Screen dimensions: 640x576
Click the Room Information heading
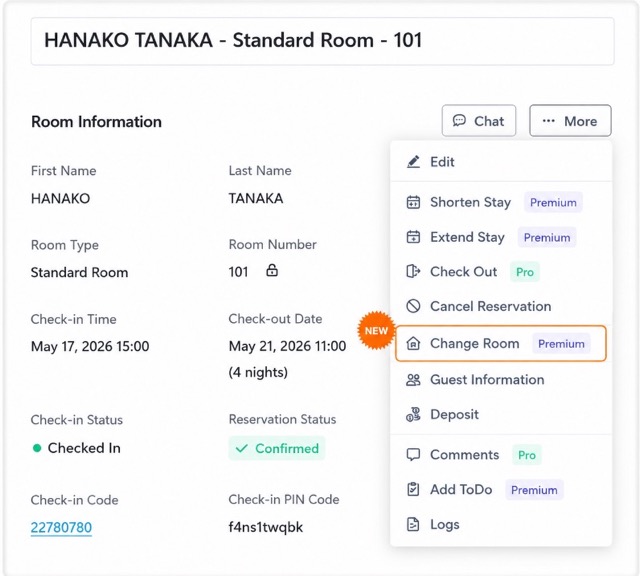(96, 122)
